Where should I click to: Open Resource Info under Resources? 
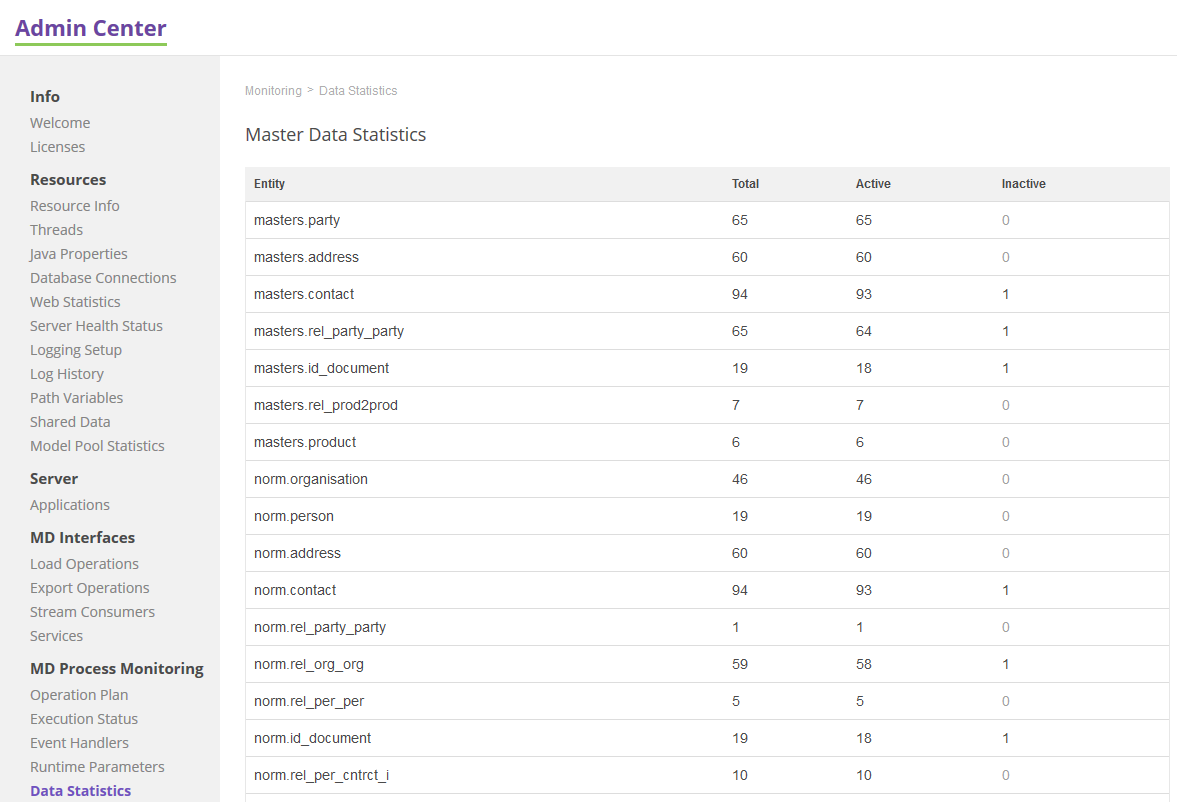point(74,205)
